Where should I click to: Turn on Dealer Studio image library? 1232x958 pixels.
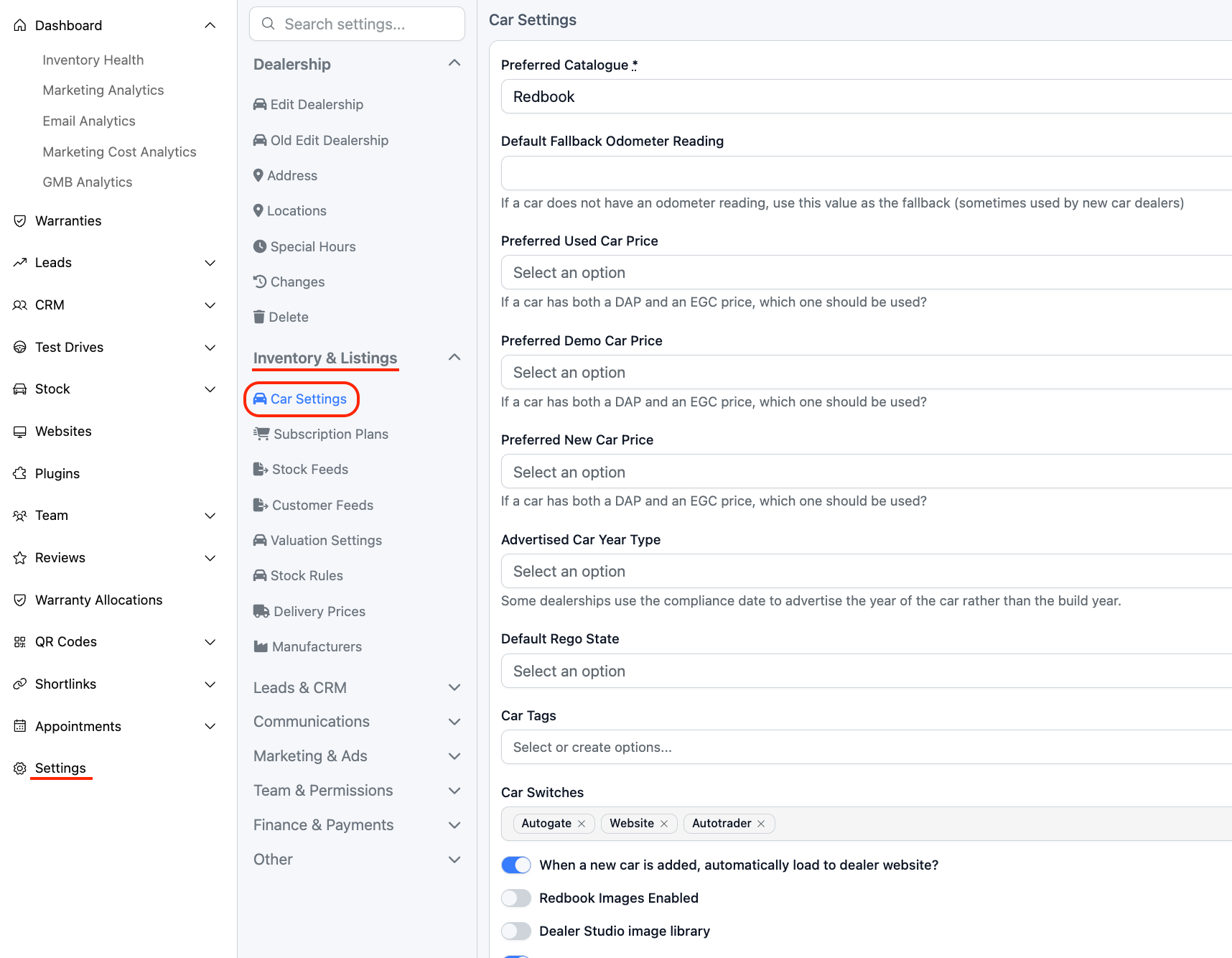coord(516,931)
